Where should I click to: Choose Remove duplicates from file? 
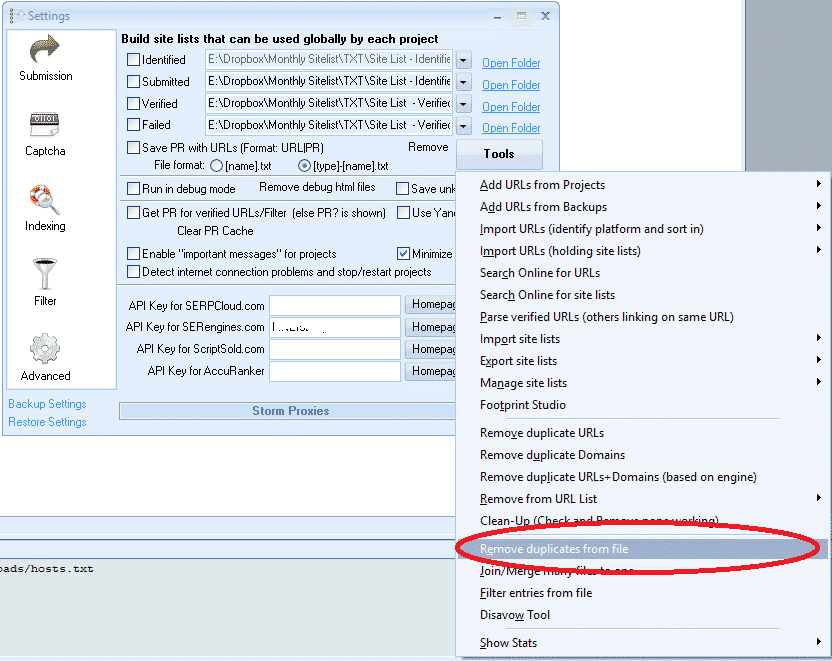[553, 549]
